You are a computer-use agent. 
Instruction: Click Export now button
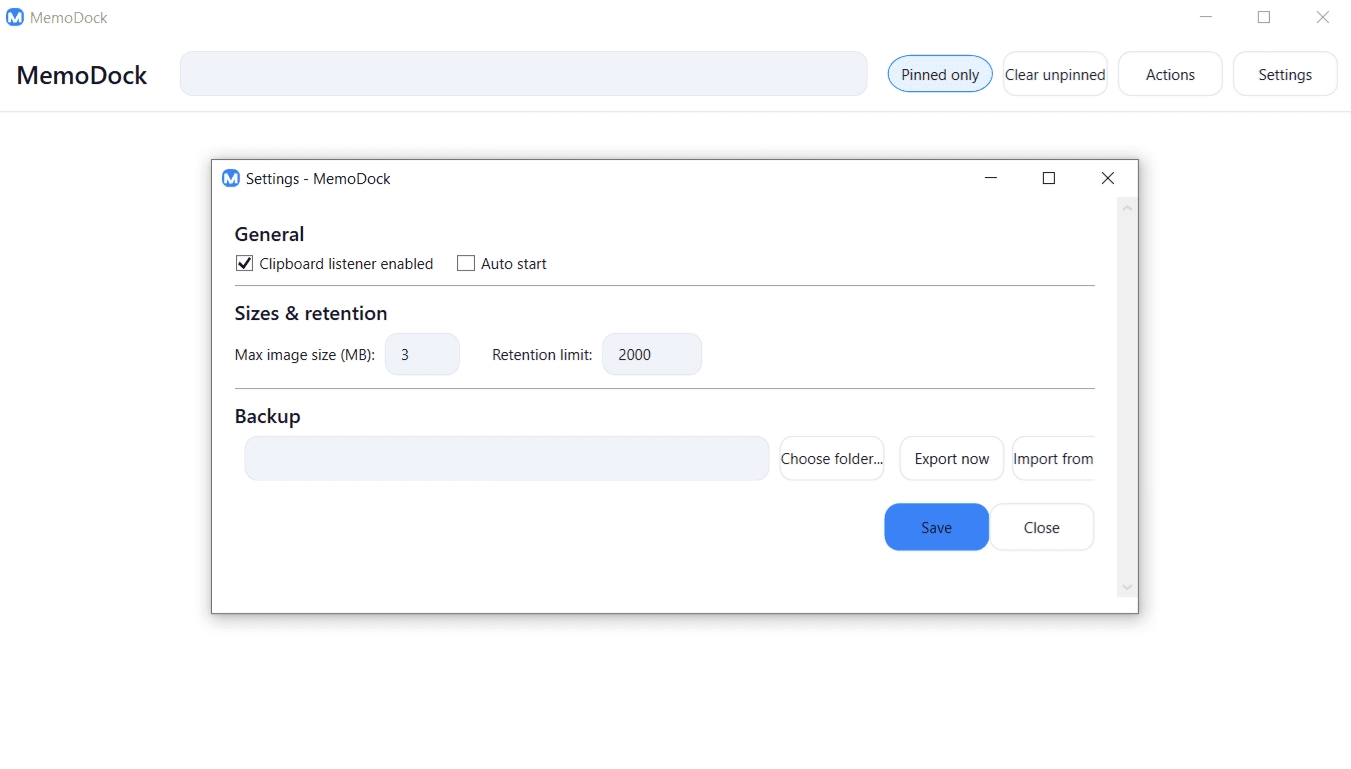tap(952, 459)
